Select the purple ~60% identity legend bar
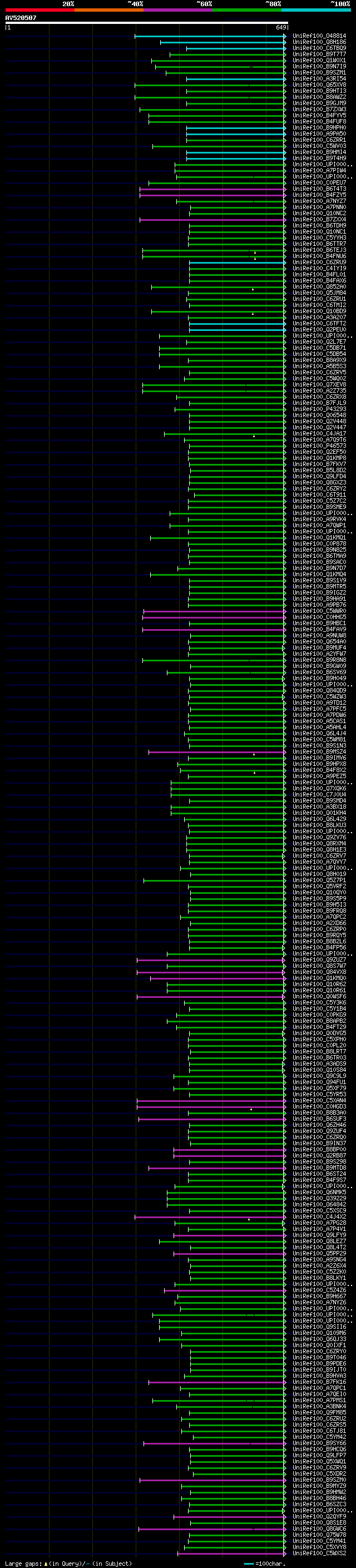This screenshot has height=1568, width=356. [177, 10]
